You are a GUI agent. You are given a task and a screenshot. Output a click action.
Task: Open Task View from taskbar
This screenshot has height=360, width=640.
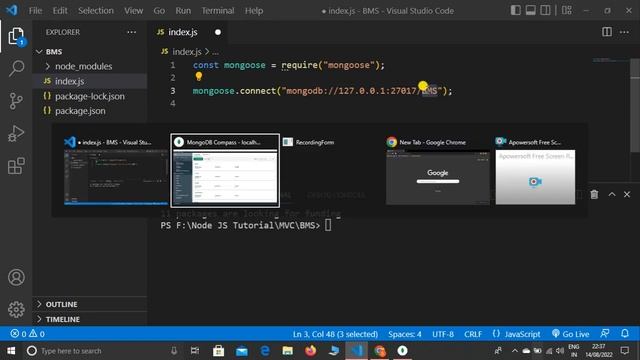[195, 351]
